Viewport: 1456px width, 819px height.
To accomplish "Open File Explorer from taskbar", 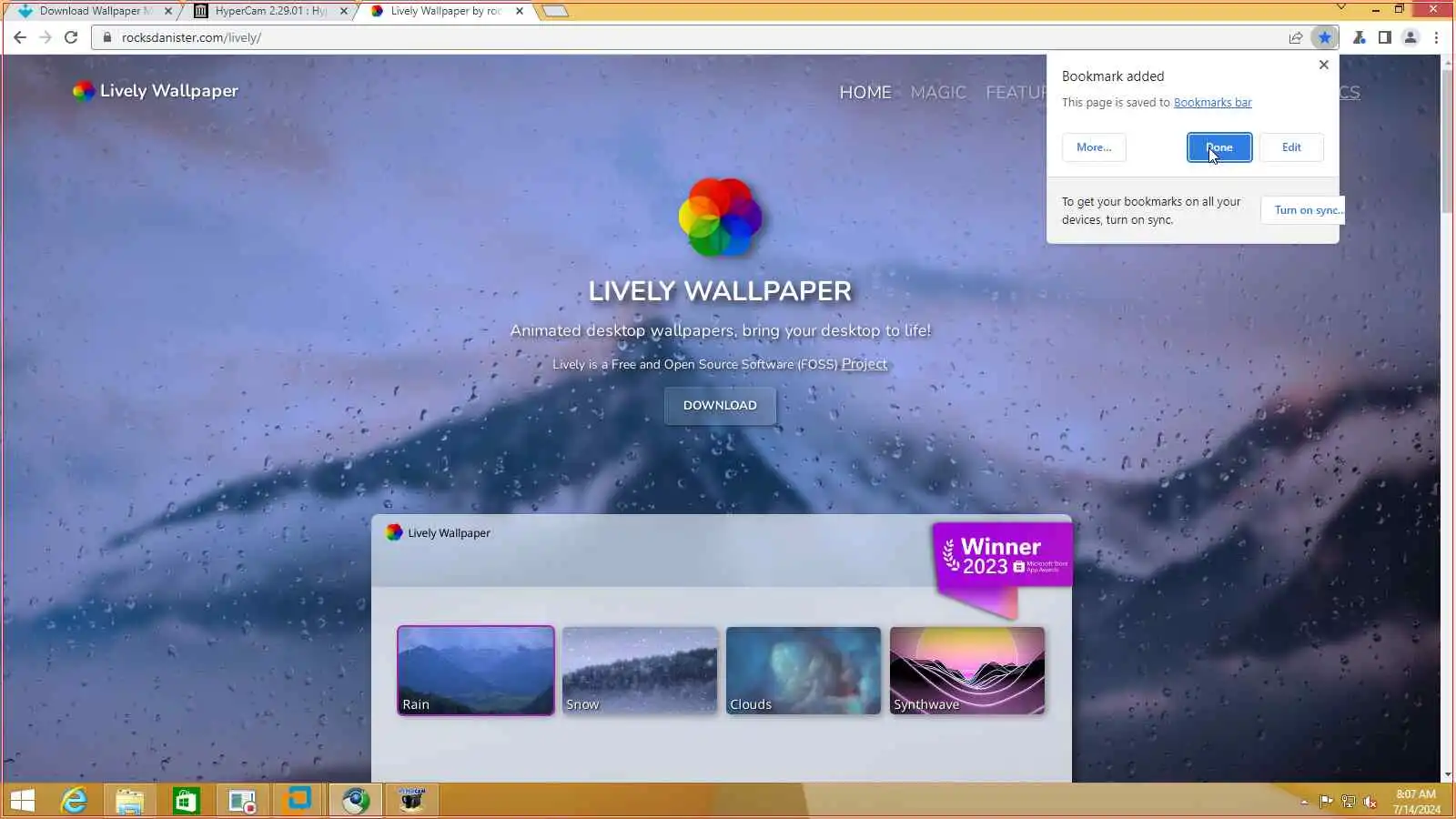I will click(130, 801).
